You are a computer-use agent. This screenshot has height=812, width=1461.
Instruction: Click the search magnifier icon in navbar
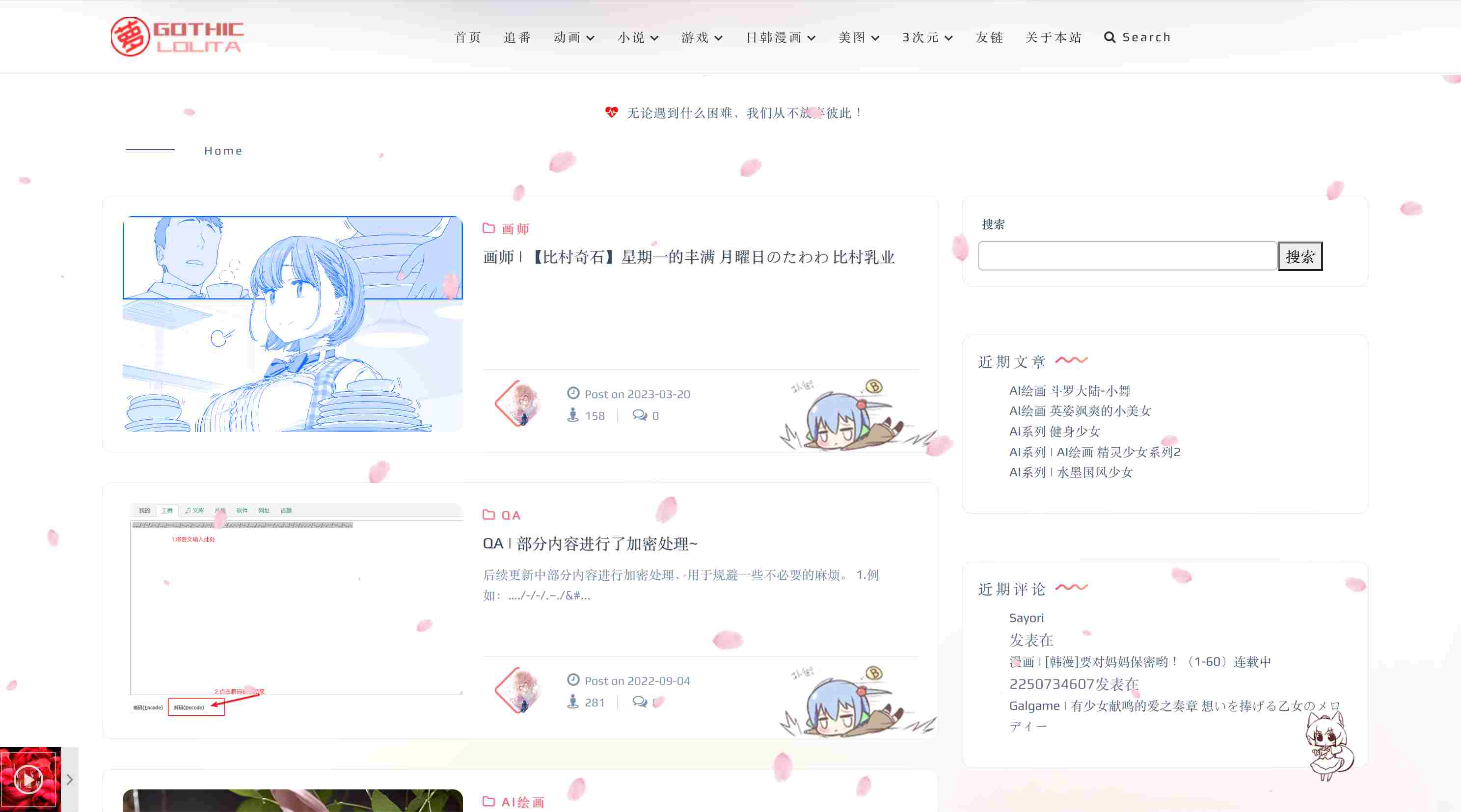coord(1109,37)
